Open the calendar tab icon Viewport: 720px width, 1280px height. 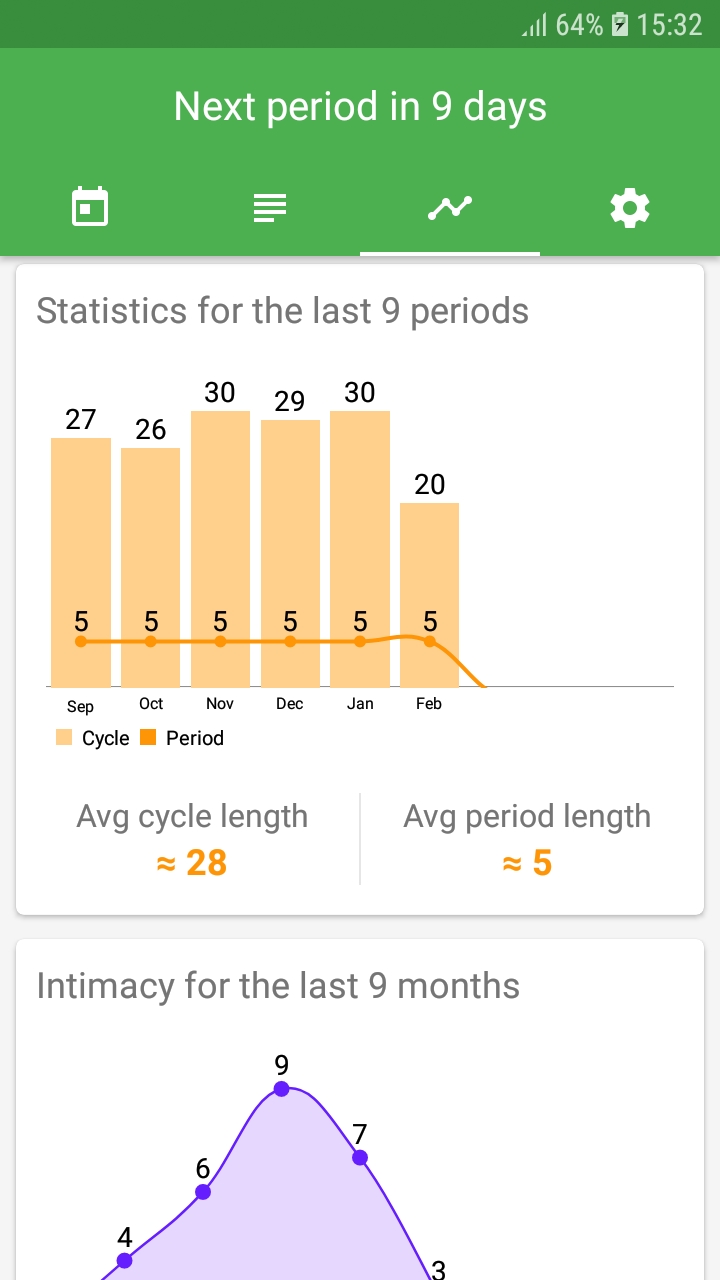point(90,208)
